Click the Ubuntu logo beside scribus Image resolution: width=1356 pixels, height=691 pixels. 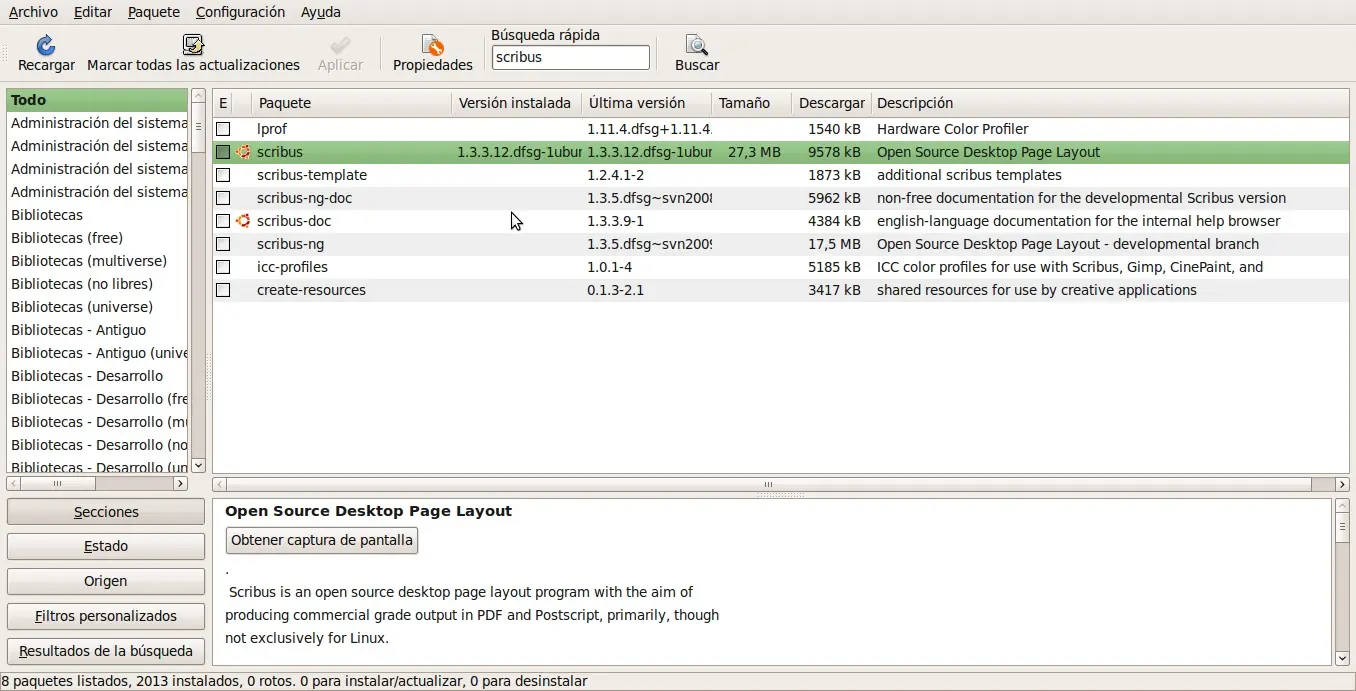tap(243, 152)
